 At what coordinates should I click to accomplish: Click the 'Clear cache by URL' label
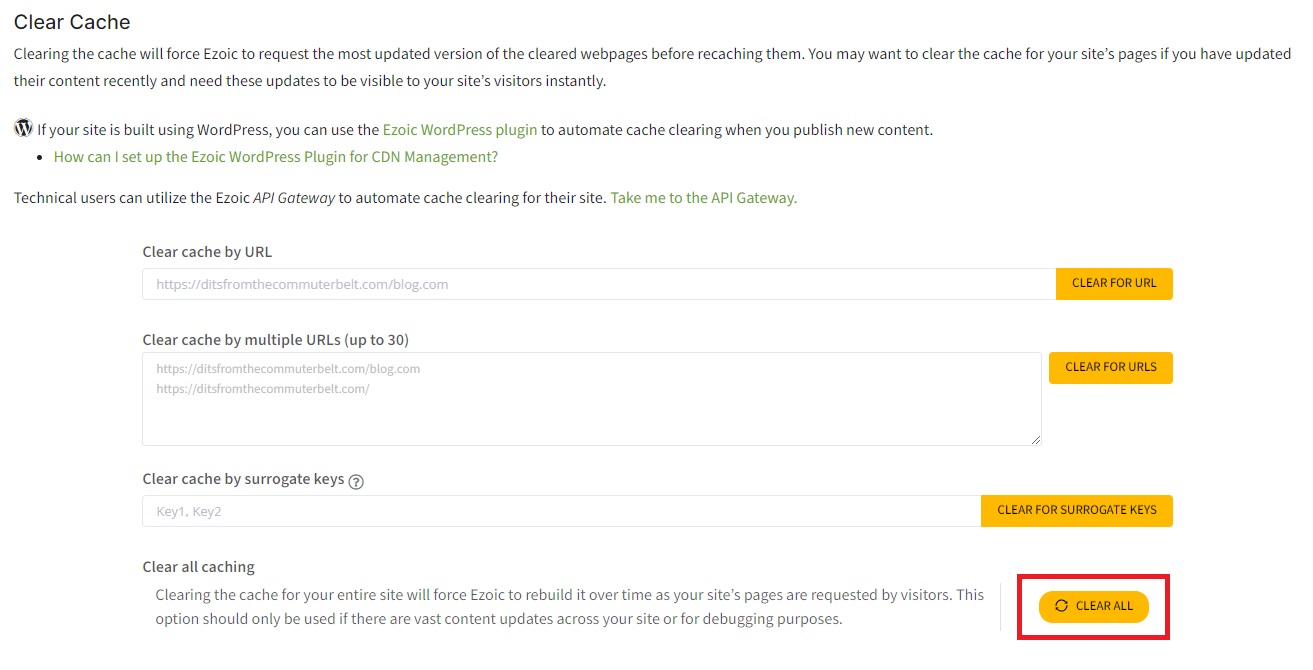point(207,252)
